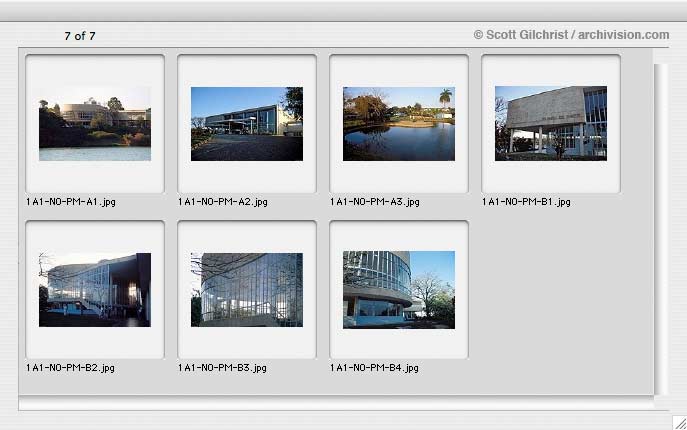This screenshot has width=687, height=430.
Task: Click the window resize grip icon
Action: [x=680, y=423]
